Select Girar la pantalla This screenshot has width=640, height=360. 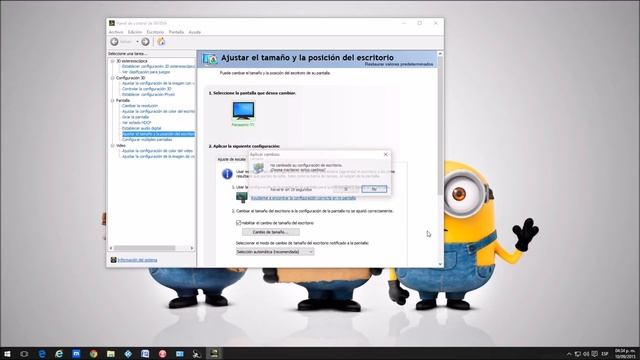tap(135, 117)
